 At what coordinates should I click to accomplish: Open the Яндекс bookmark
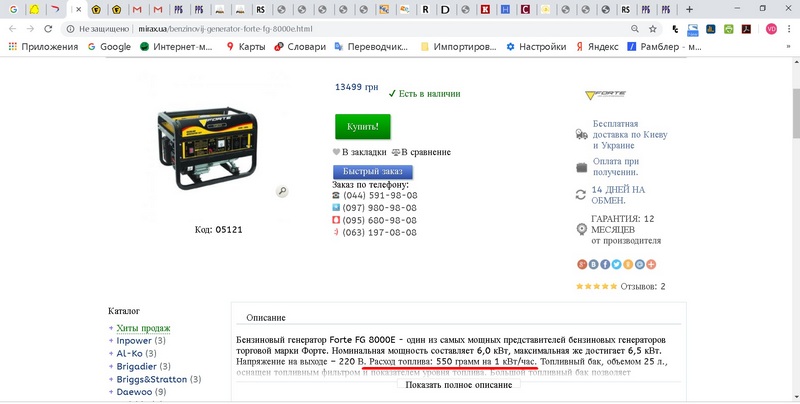[x=597, y=46]
